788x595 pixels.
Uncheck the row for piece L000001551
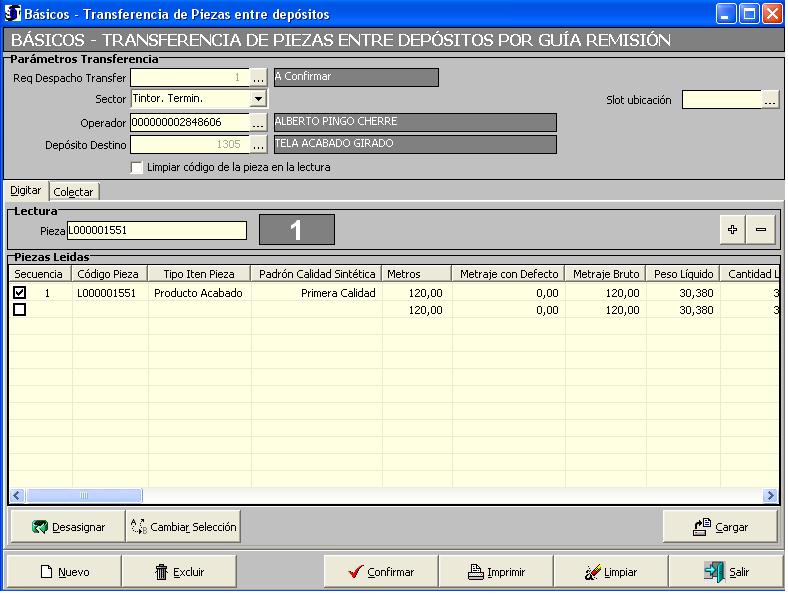coord(20,293)
